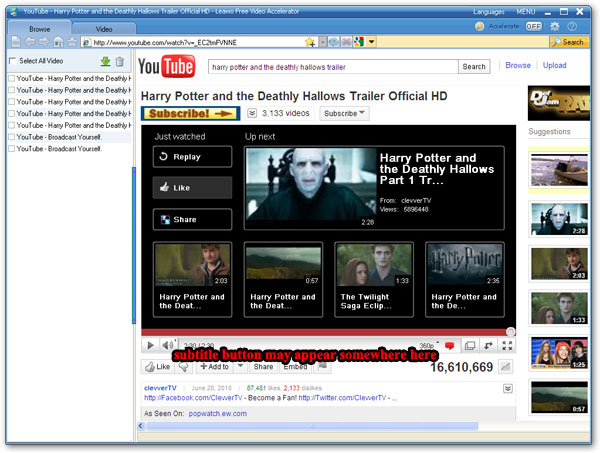The height and width of the screenshot is (453, 600).
Task: Enter fullscreen with the player fullscreen icon
Action: [x=507, y=346]
